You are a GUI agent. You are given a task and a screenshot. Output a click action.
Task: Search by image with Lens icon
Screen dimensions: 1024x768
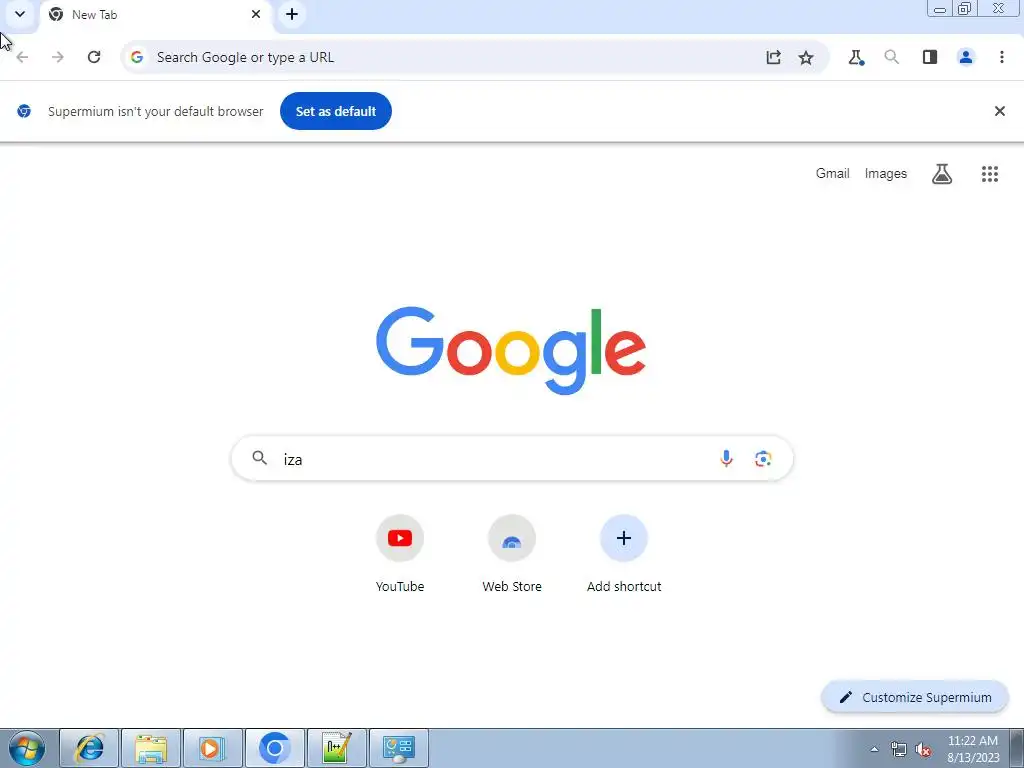click(x=763, y=458)
